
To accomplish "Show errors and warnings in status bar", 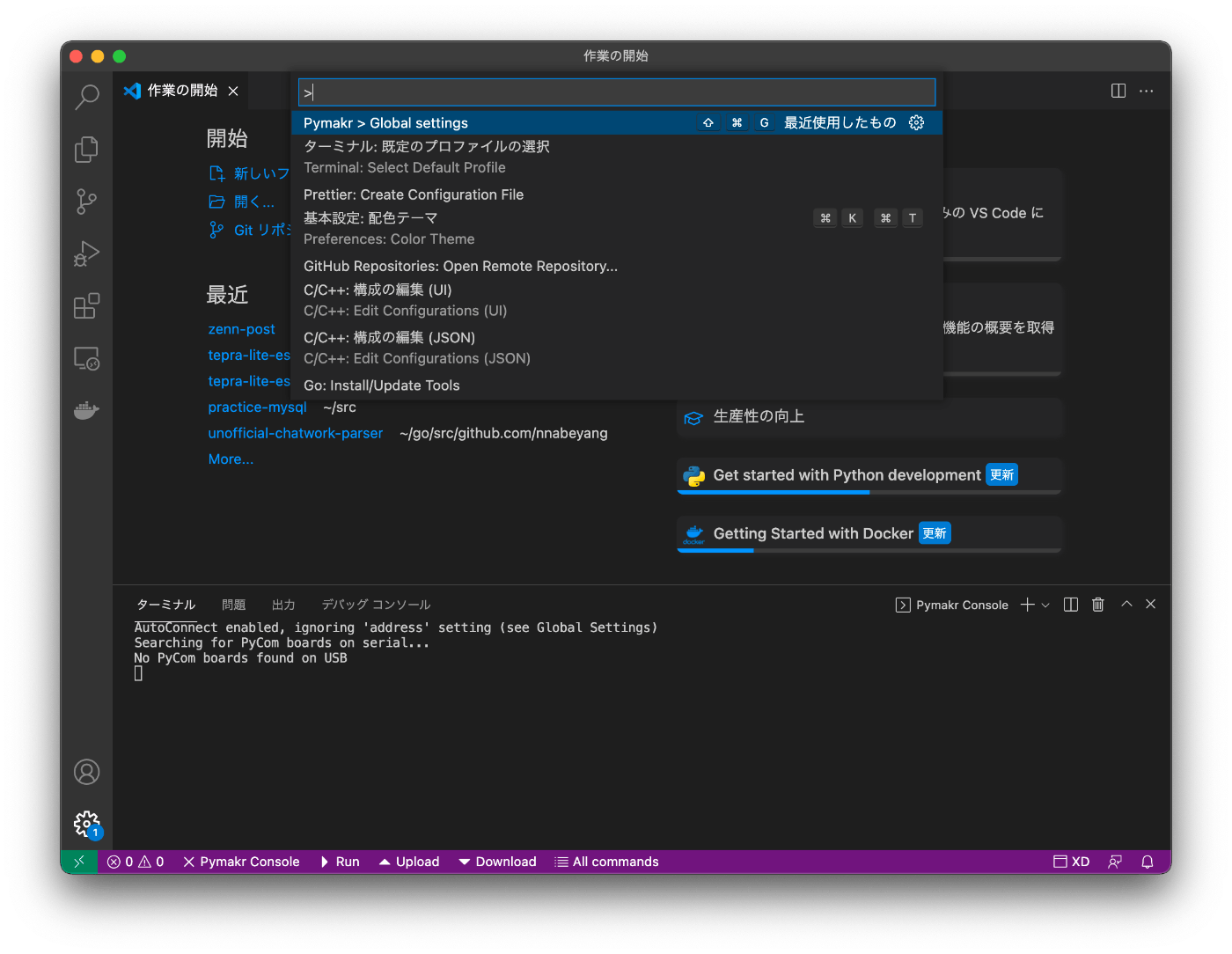I will point(136,862).
